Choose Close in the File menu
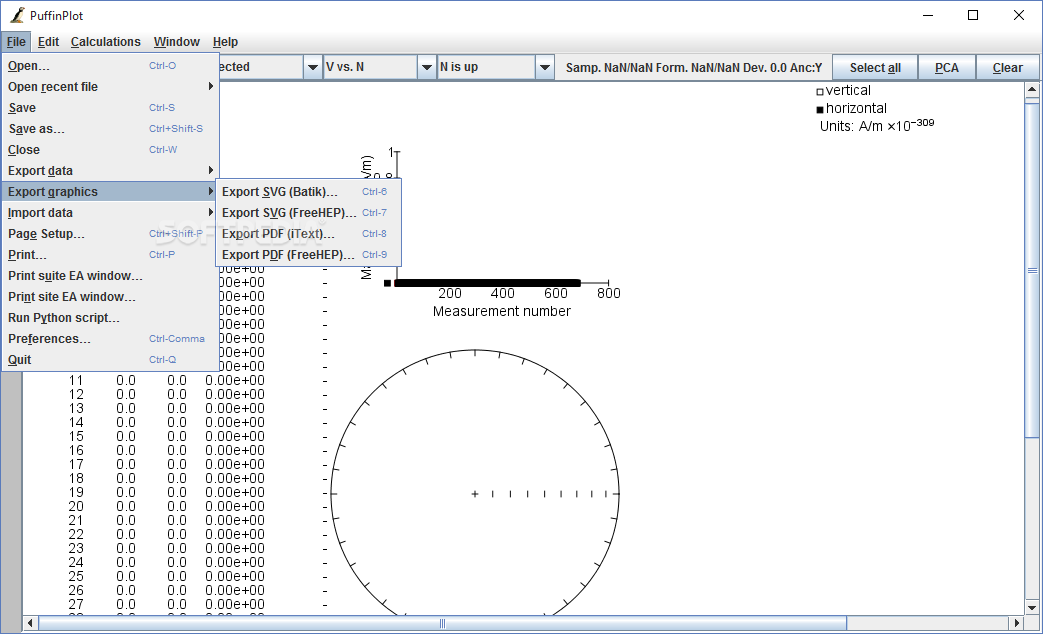Viewport: 1043px width, 634px height. tap(110, 150)
